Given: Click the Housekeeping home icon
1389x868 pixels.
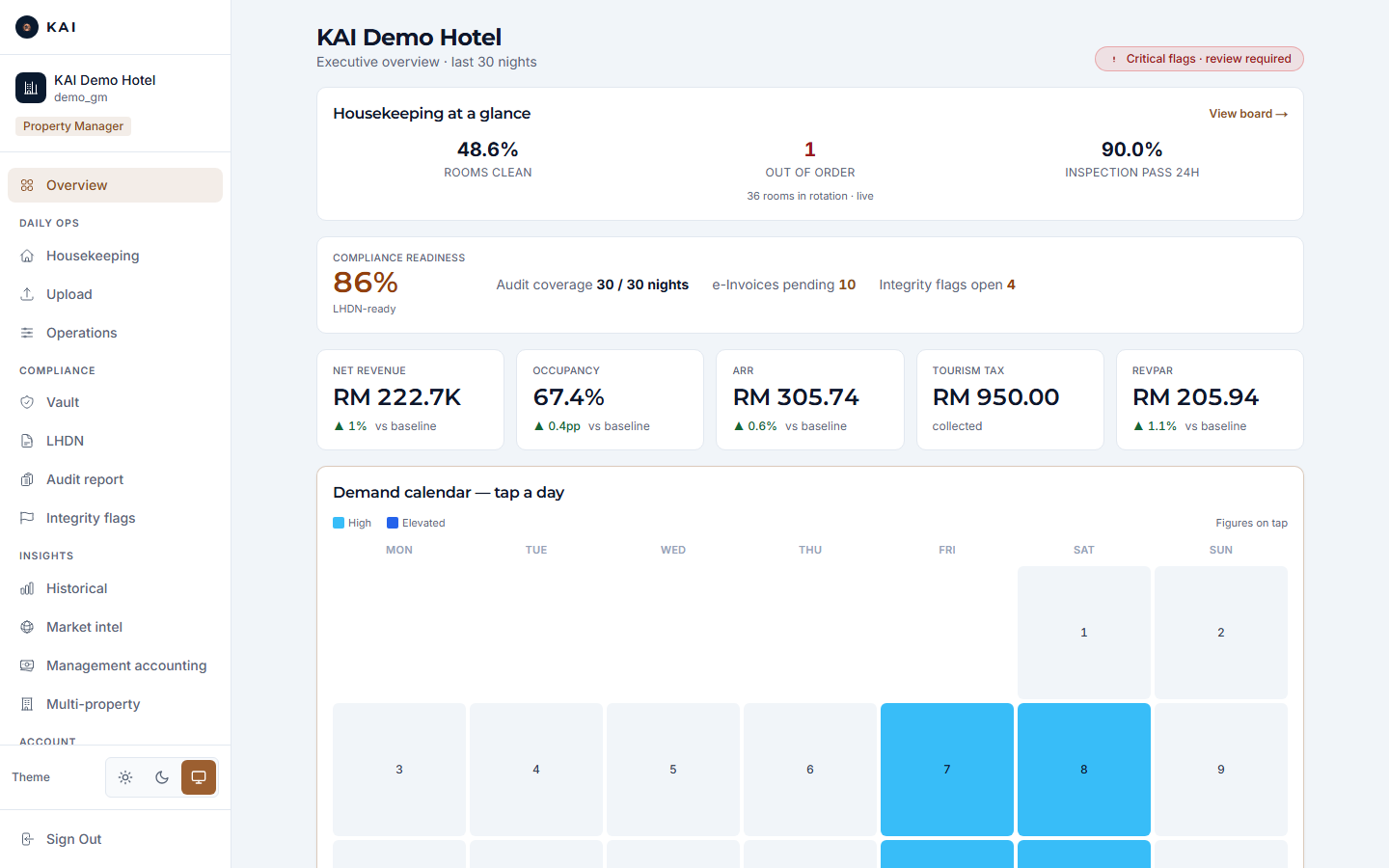Looking at the screenshot, I should click(27, 256).
